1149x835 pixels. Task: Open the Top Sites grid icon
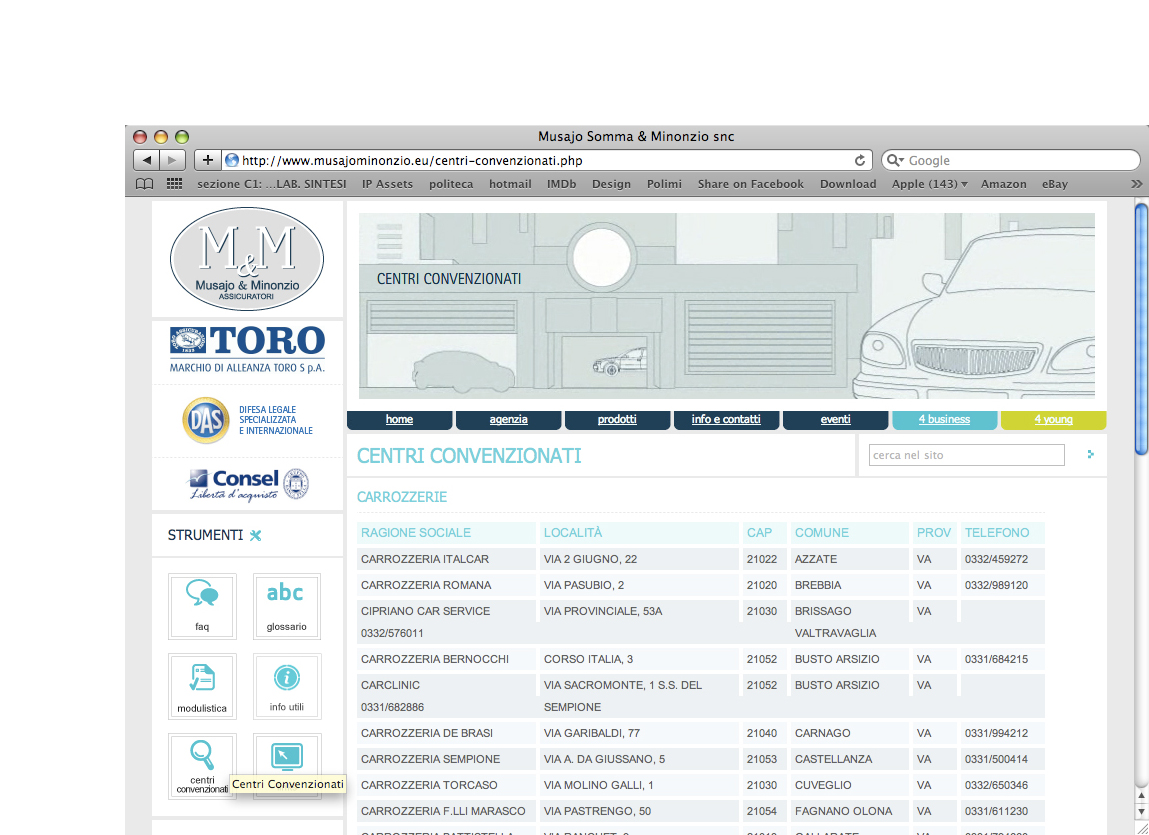coord(174,184)
